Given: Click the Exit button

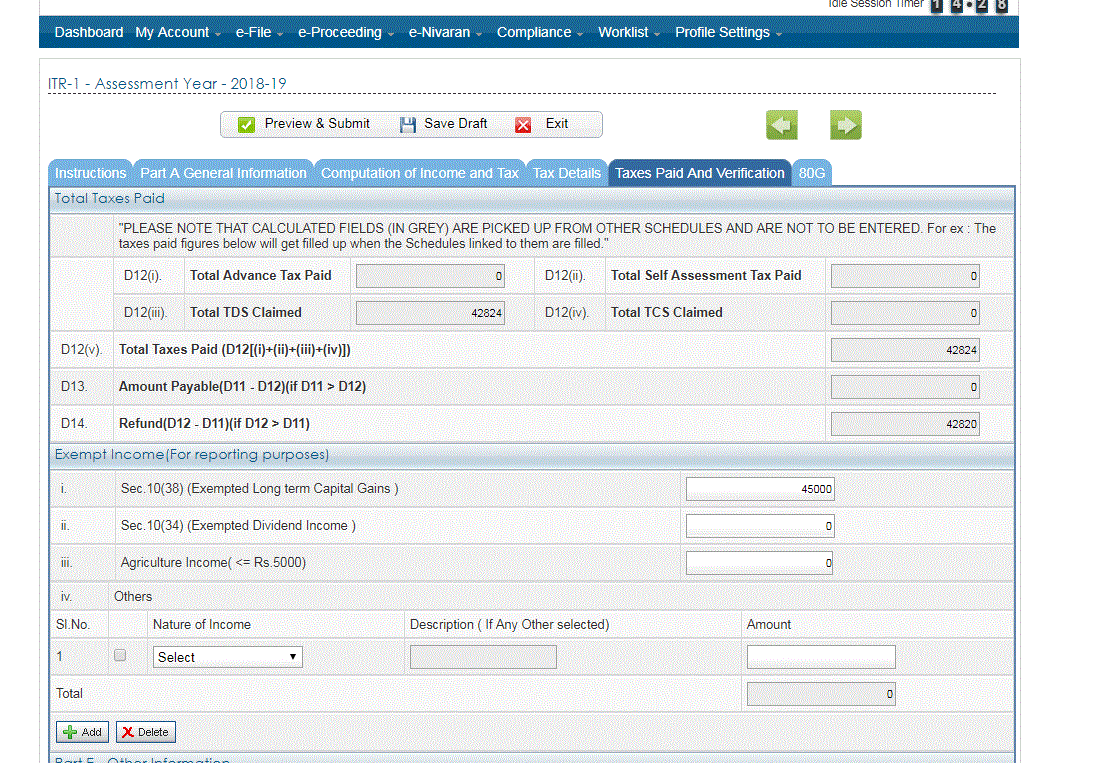Looking at the screenshot, I should [x=543, y=124].
